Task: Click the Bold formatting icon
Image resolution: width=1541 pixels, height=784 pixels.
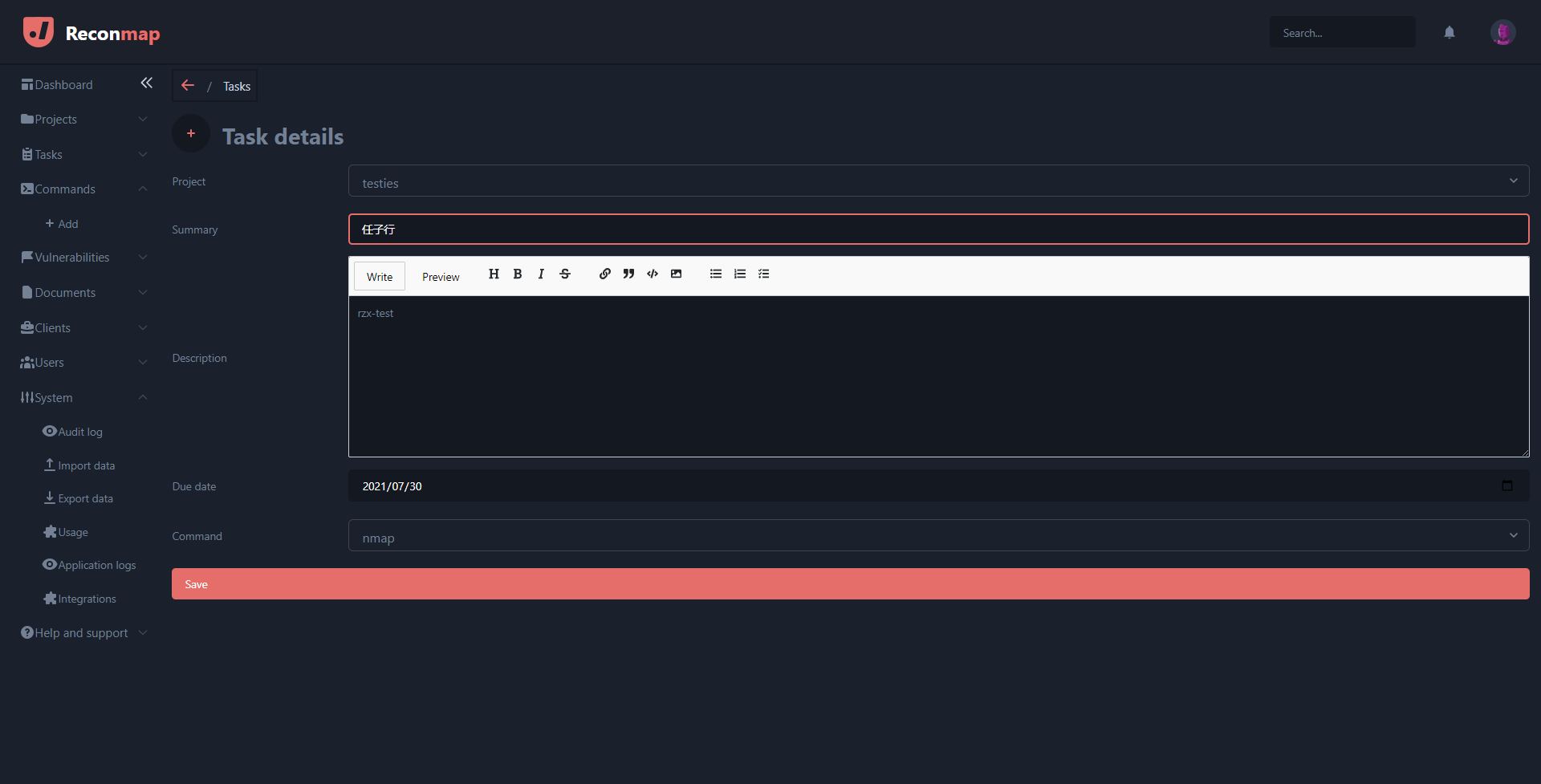Action: (518, 274)
